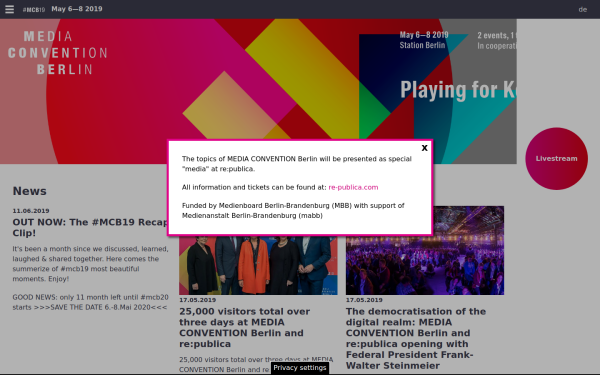The height and width of the screenshot is (375, 600).
Task: Click the 'GOOD NEWS: only 11 month left' paragraph
Action: click(90, 302)
